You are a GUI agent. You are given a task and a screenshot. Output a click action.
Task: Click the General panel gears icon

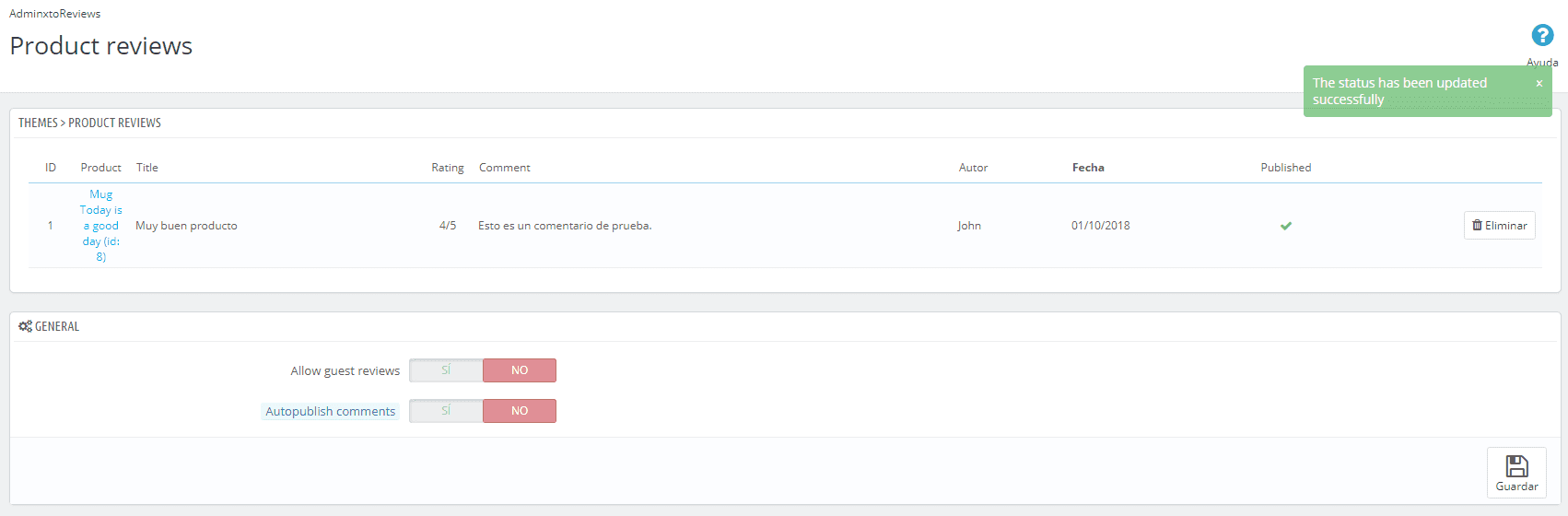click(x=25, y=326)
